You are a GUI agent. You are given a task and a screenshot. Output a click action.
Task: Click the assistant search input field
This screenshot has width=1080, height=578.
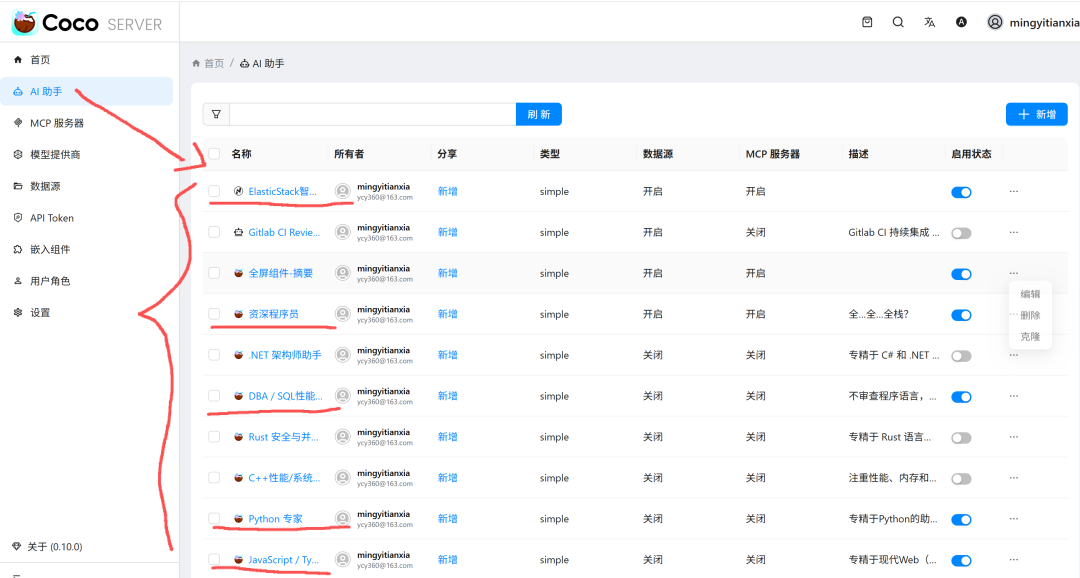tap(372, 114)
